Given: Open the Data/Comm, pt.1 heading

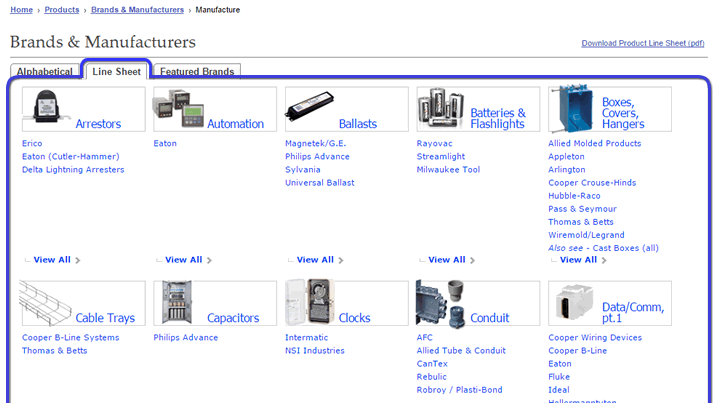Looking at the screenshot, I should click(x=633, y=313).
